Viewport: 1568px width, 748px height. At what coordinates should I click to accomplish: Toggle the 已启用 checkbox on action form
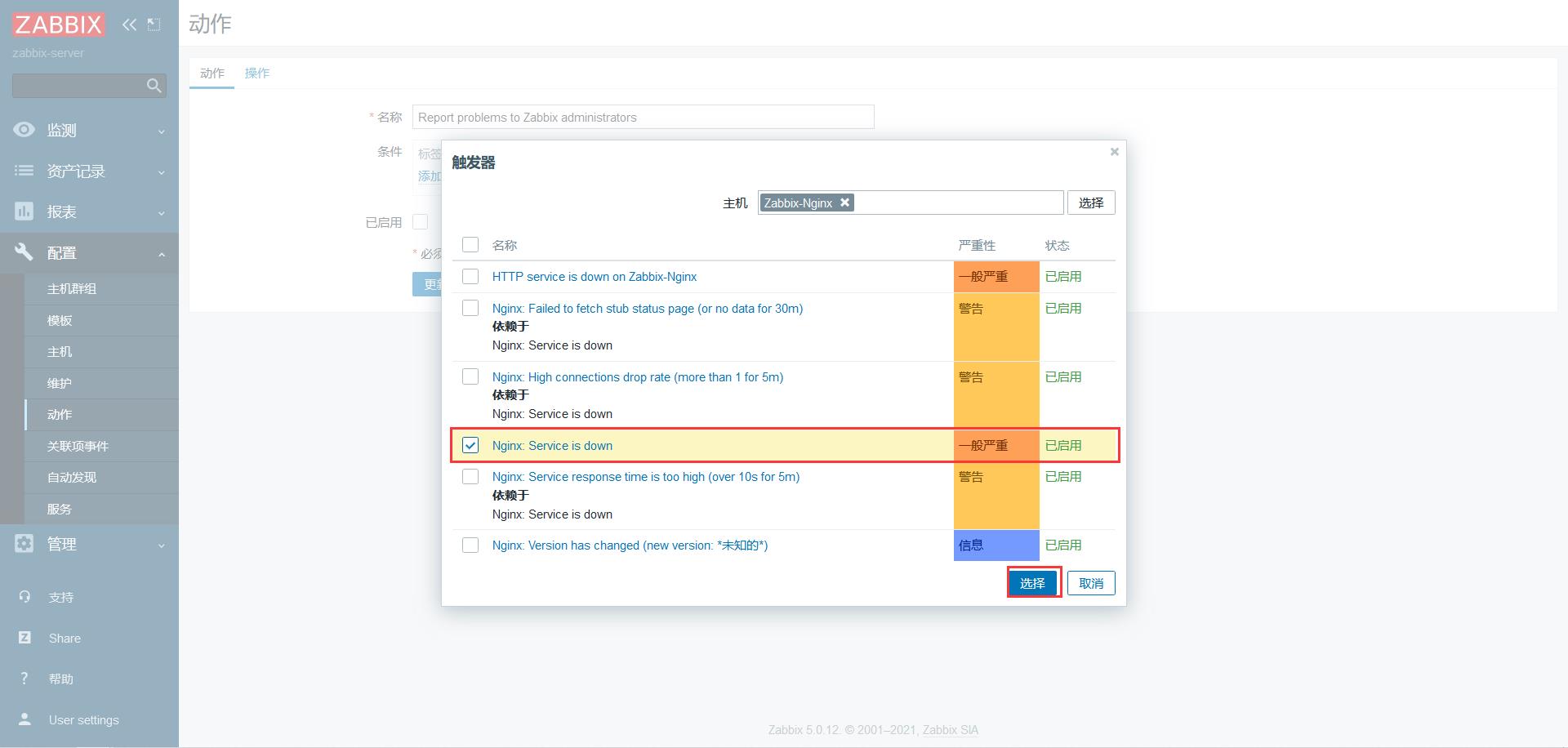pos(421,222)
